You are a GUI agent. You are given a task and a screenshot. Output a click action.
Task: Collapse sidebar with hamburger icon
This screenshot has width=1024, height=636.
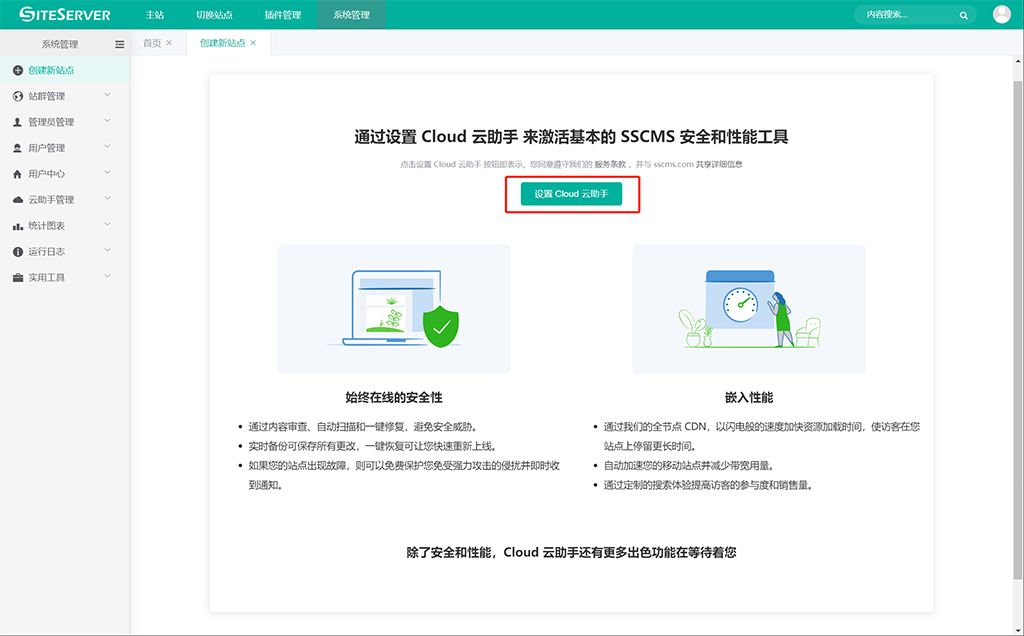tap(120, 44)
